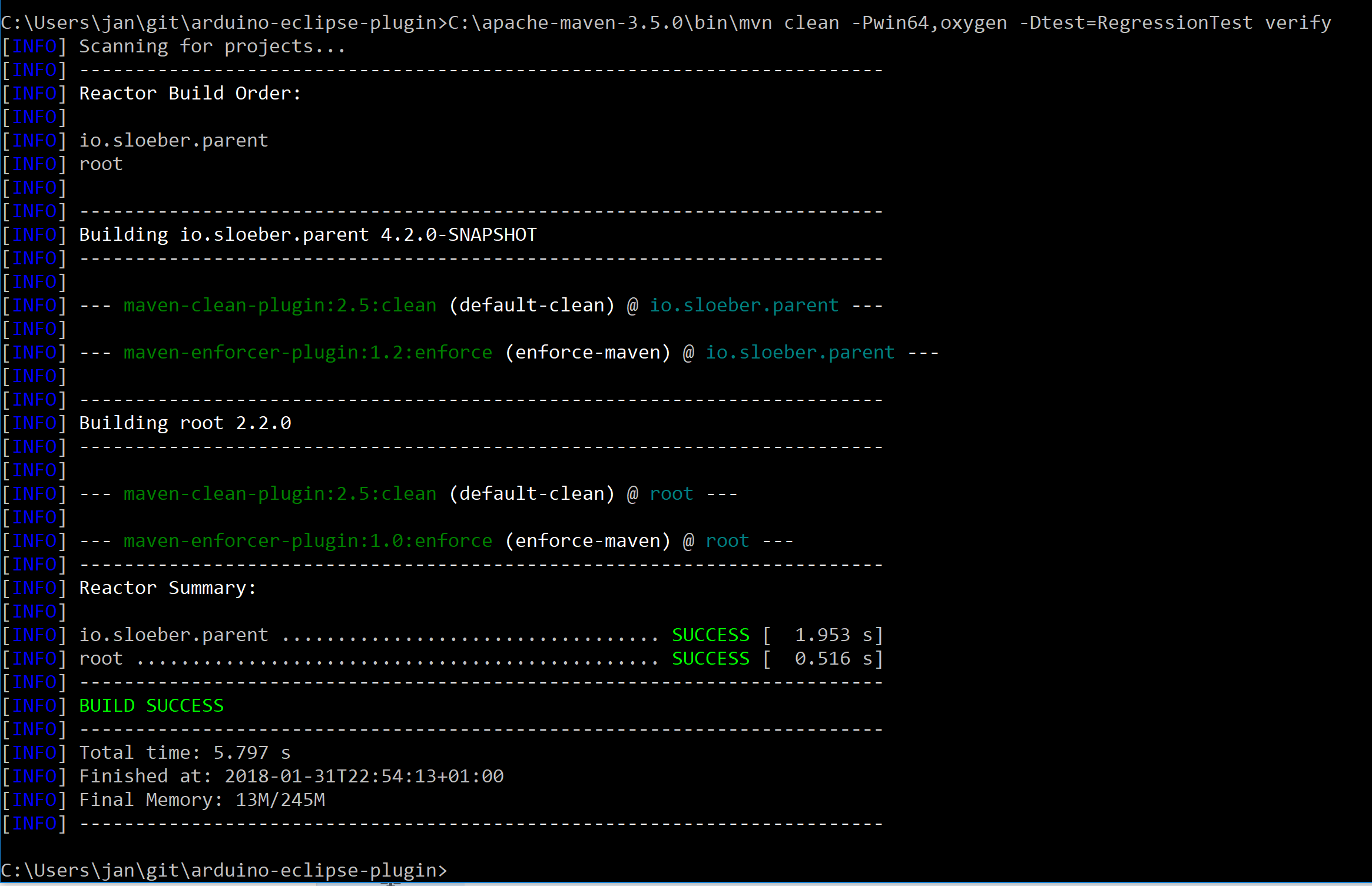Click the Final Memory: 13M/245M line
Viewport: 1372px width, 886px height.
click(x=202, y=799)
